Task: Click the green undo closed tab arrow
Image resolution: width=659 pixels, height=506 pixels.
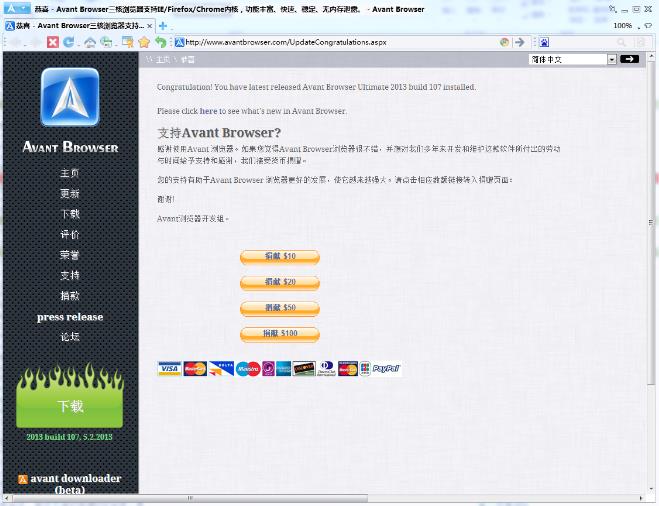Action: coord(161,42)
